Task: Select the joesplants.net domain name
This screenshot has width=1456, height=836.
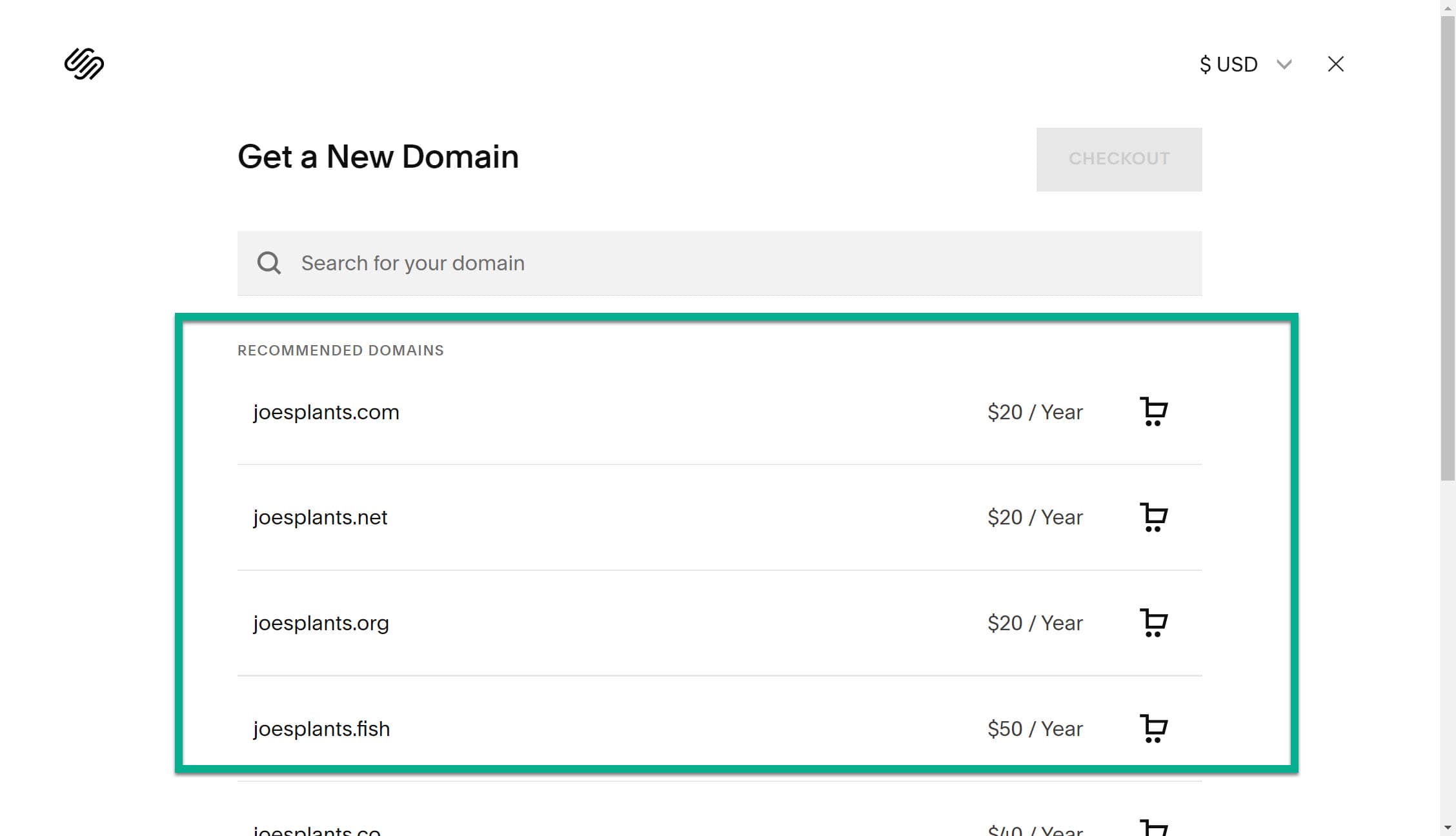Action: coord(320,517)
